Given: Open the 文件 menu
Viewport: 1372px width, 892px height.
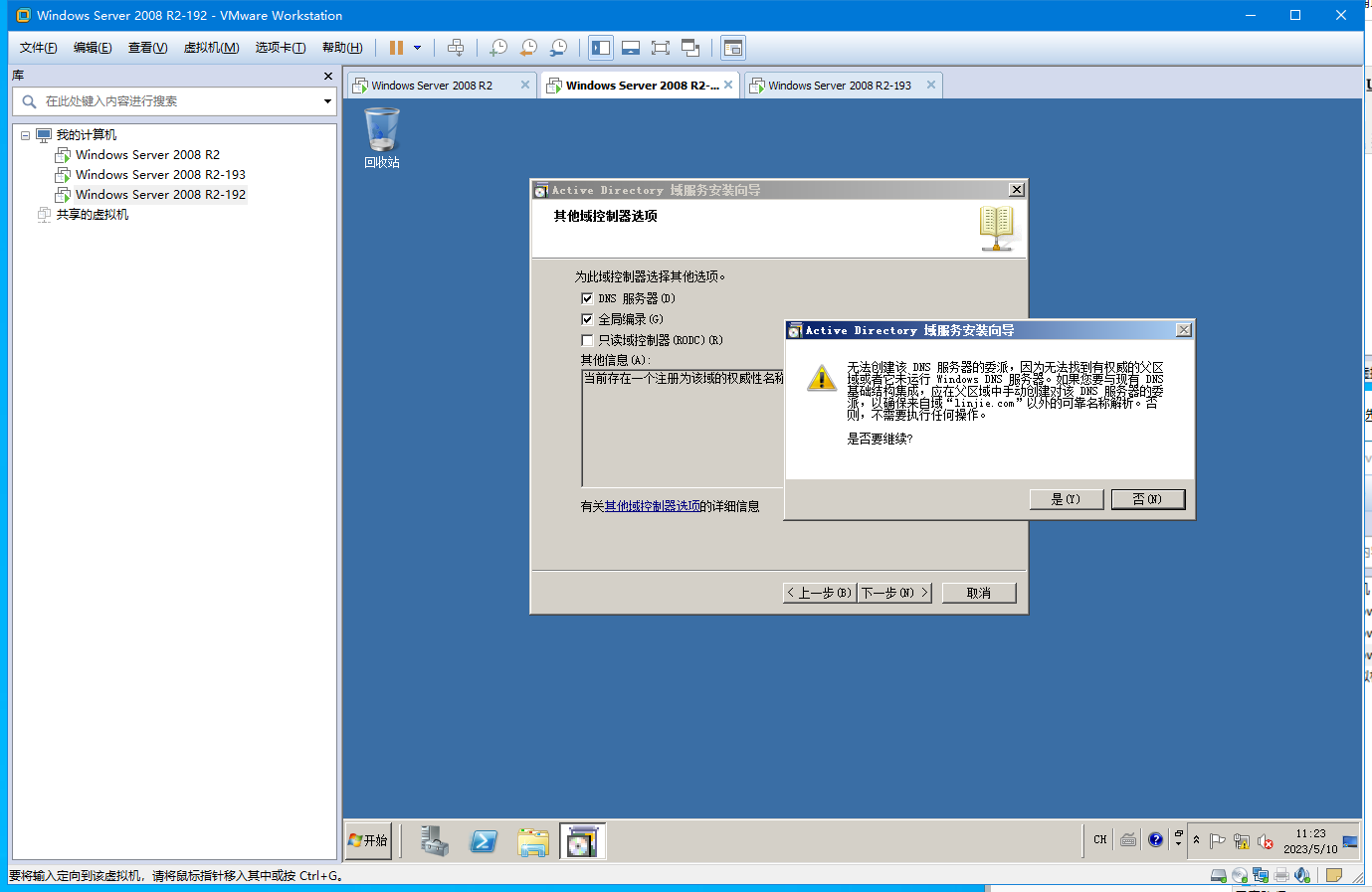Looking at the screenshot, I should (39, 48).
